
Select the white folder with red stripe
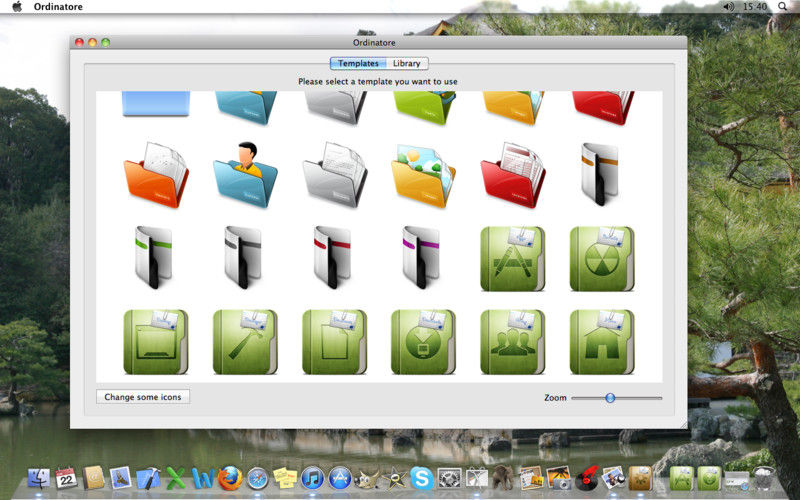coord(334,258)
